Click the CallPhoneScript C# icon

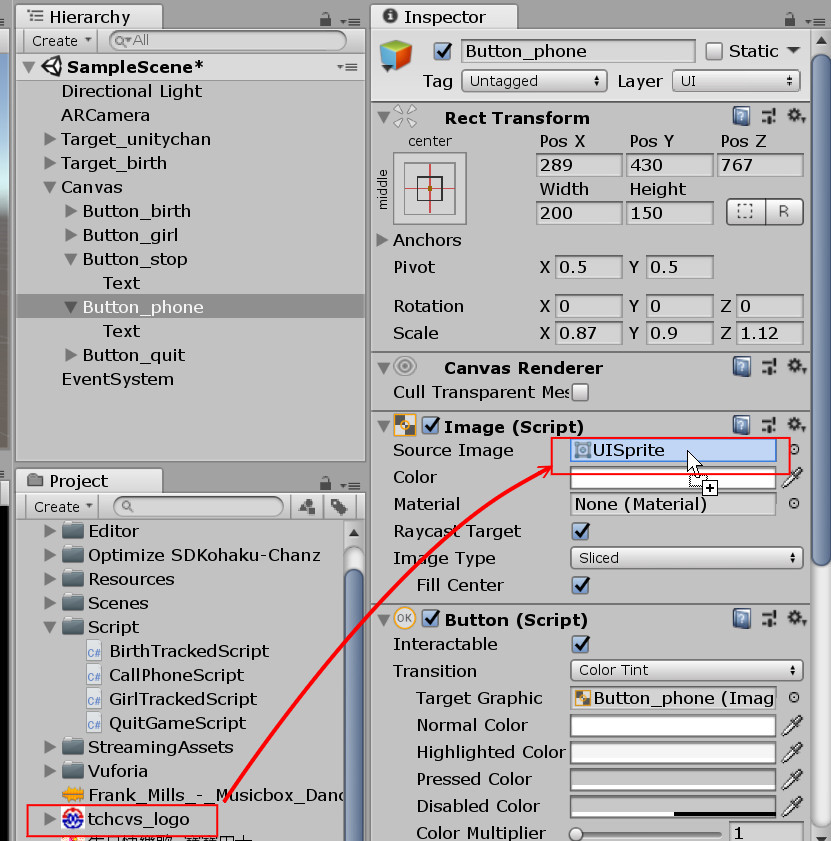[96, 675]
